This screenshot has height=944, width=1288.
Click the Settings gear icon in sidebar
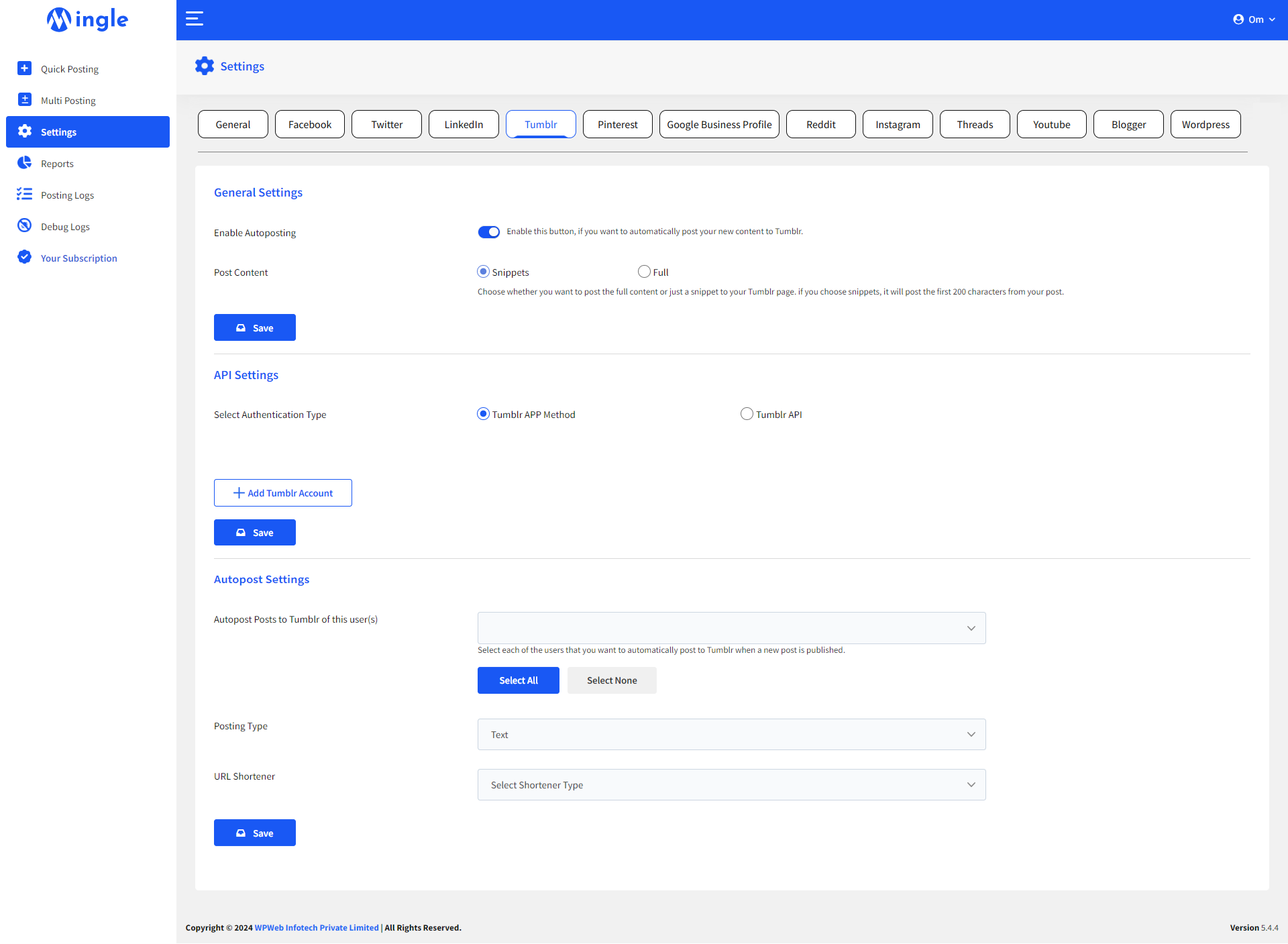click(x=25, y=132)
